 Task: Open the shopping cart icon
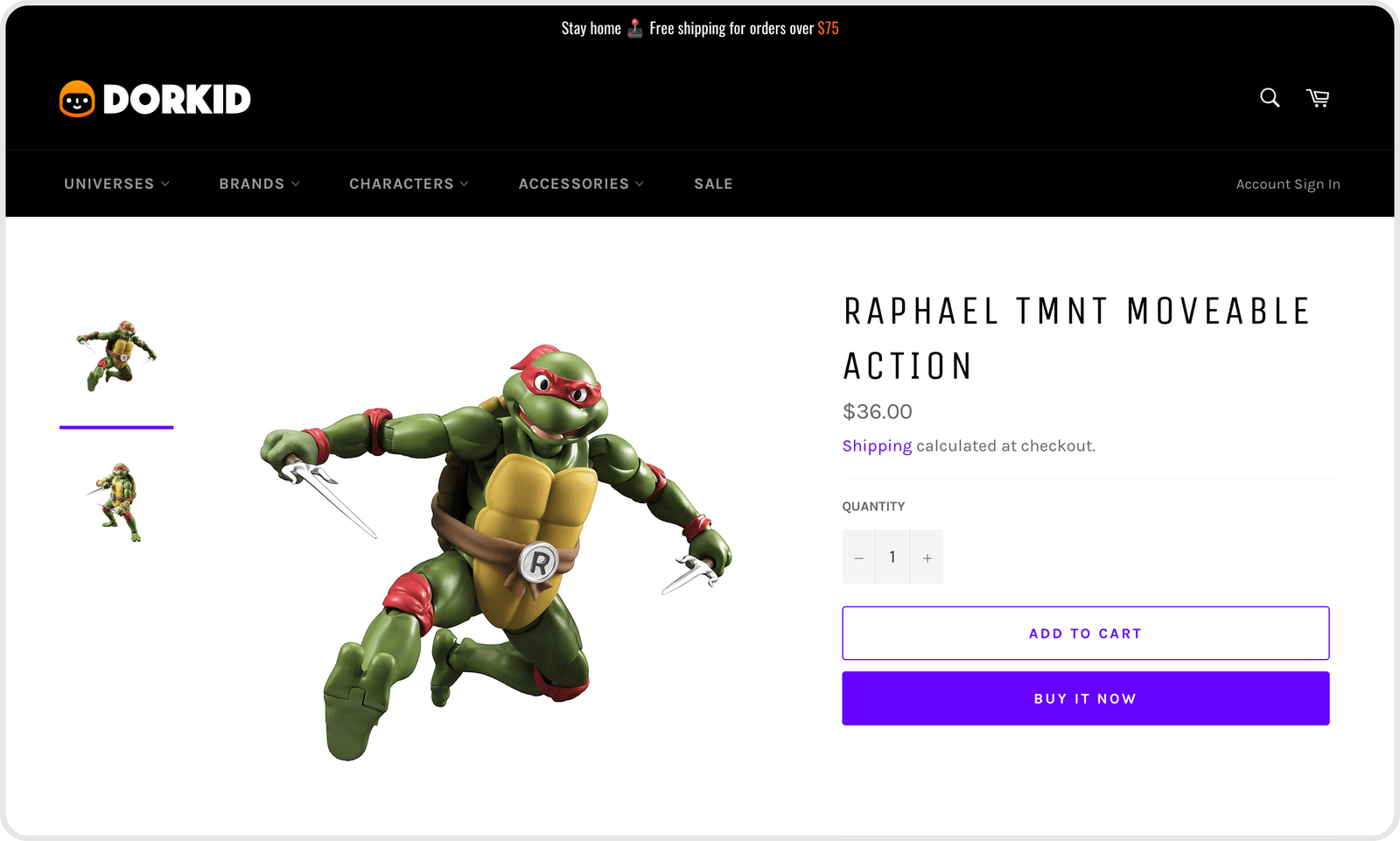(x=1318, y=98)
